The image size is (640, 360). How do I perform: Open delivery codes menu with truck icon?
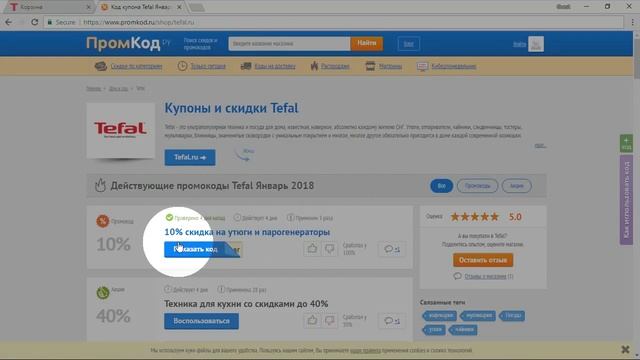[268, 66]
